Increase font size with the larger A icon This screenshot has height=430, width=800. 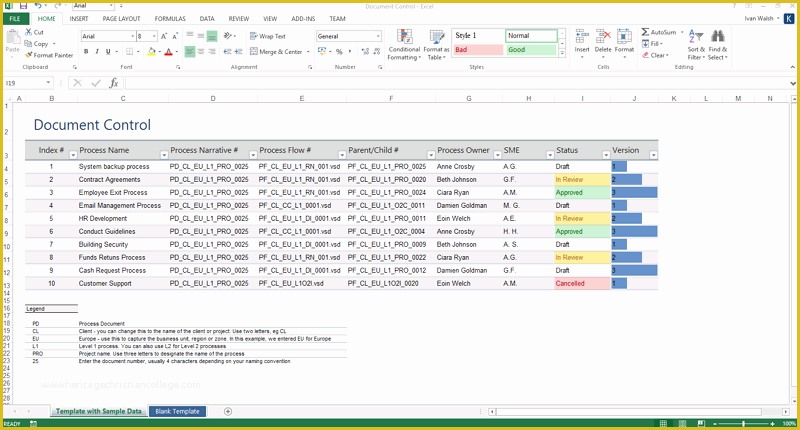click(x=164, y=36)
